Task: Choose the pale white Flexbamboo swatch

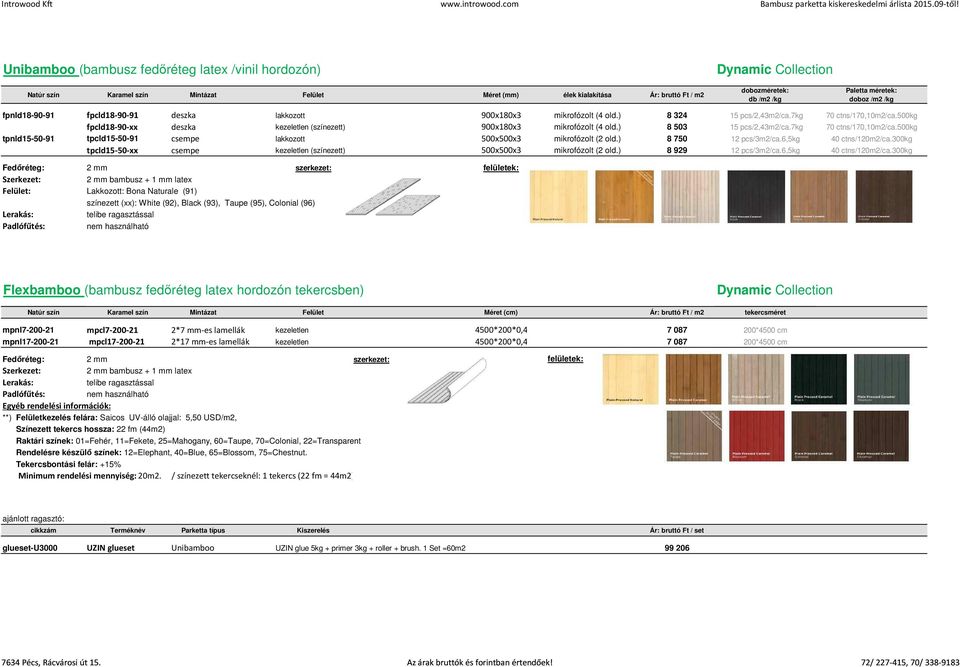Action: (756, 379)
